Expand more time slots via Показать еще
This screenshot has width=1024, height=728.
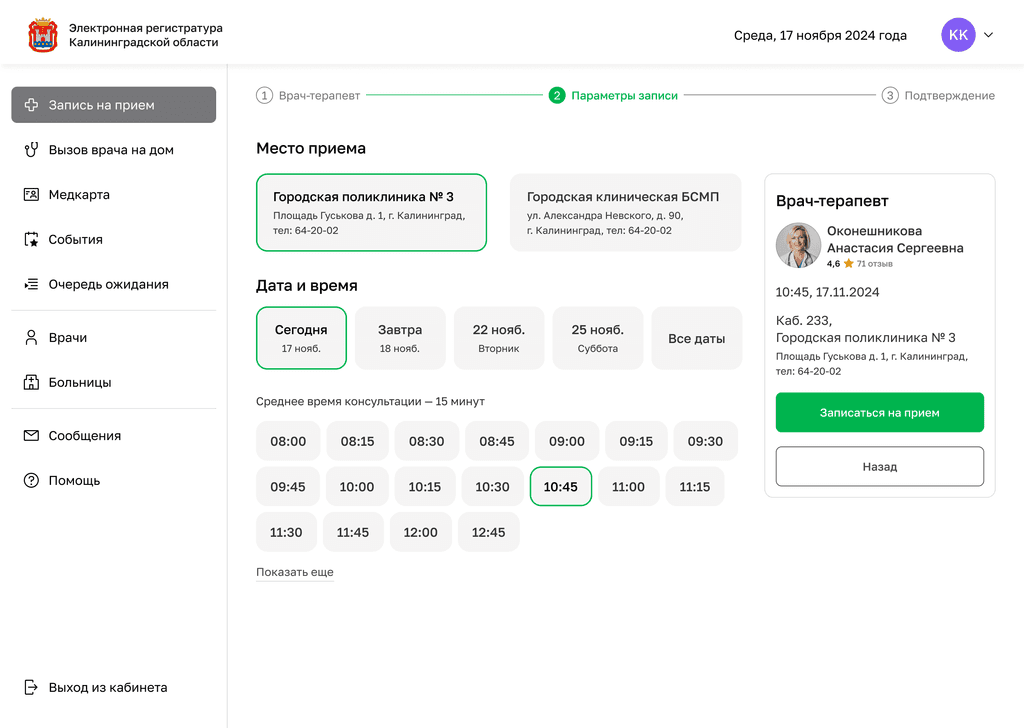(295, 573)
